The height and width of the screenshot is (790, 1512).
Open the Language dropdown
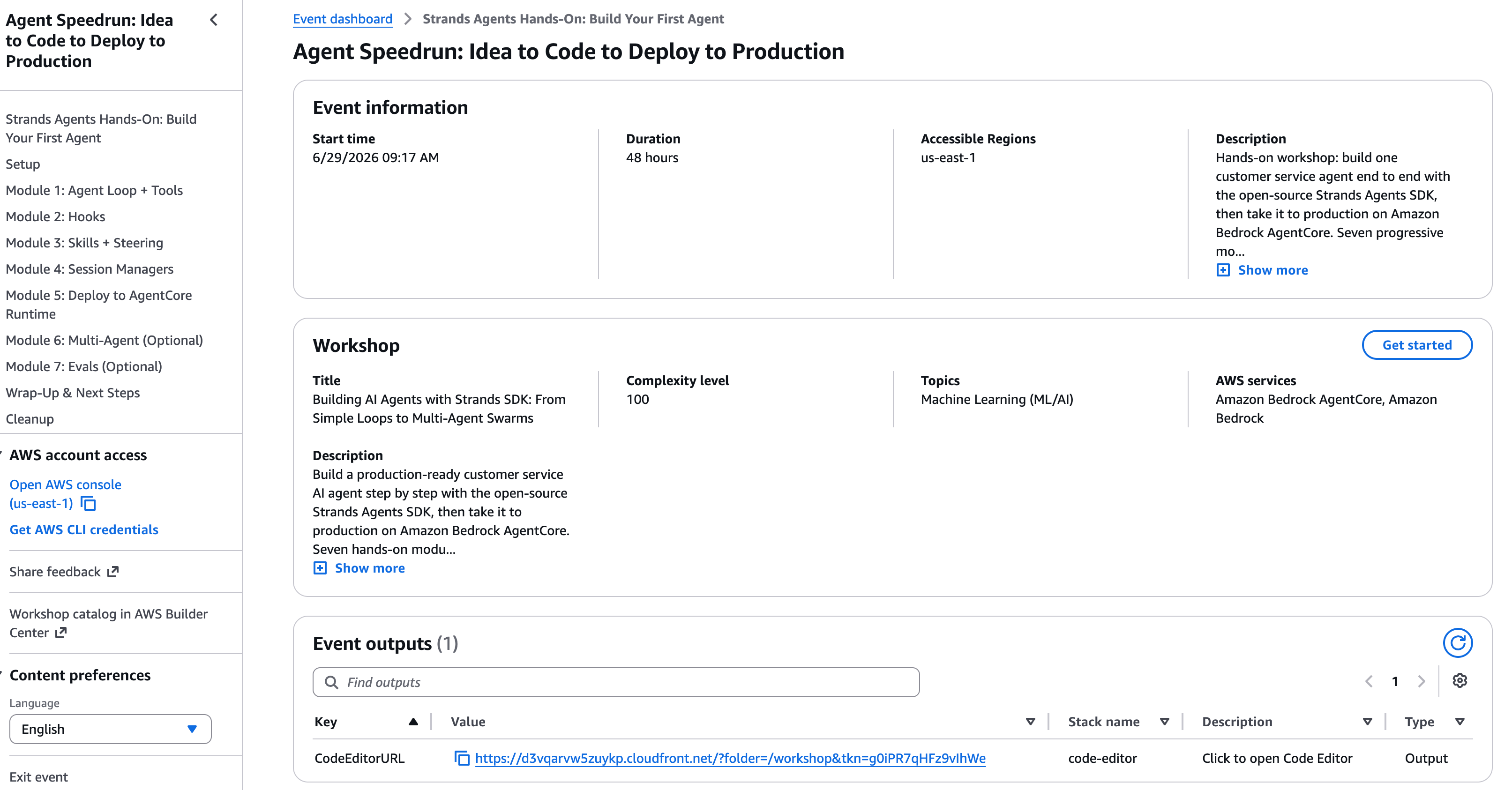pyautogui.click(x=110, y=729)
